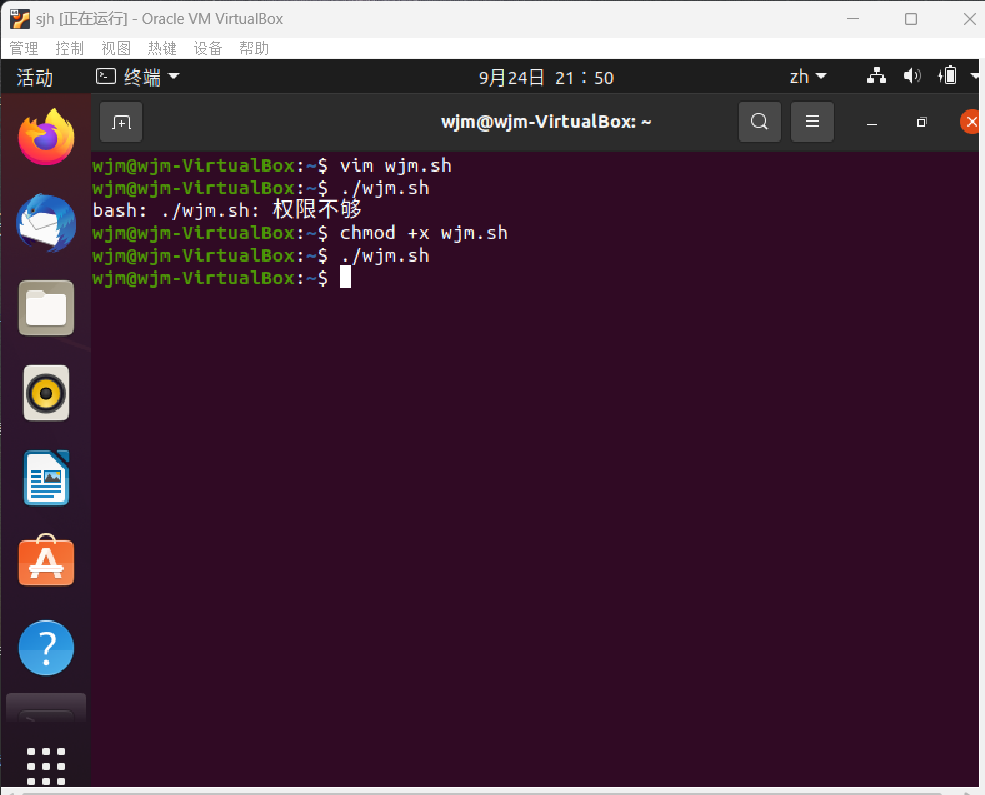Launch Thunderbird mail from the dock

coord(46,223)
